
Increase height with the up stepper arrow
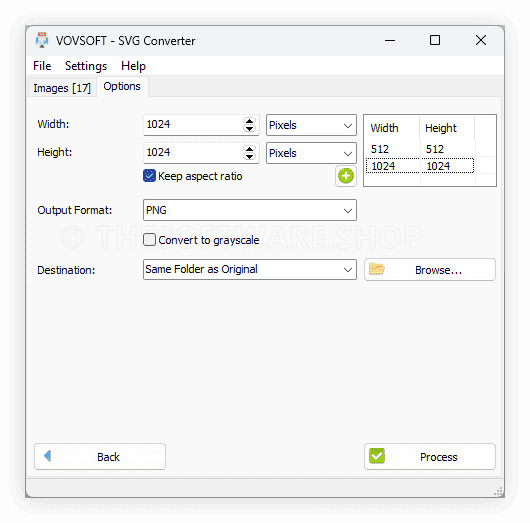pyautogui.click(x=249, y=149)
